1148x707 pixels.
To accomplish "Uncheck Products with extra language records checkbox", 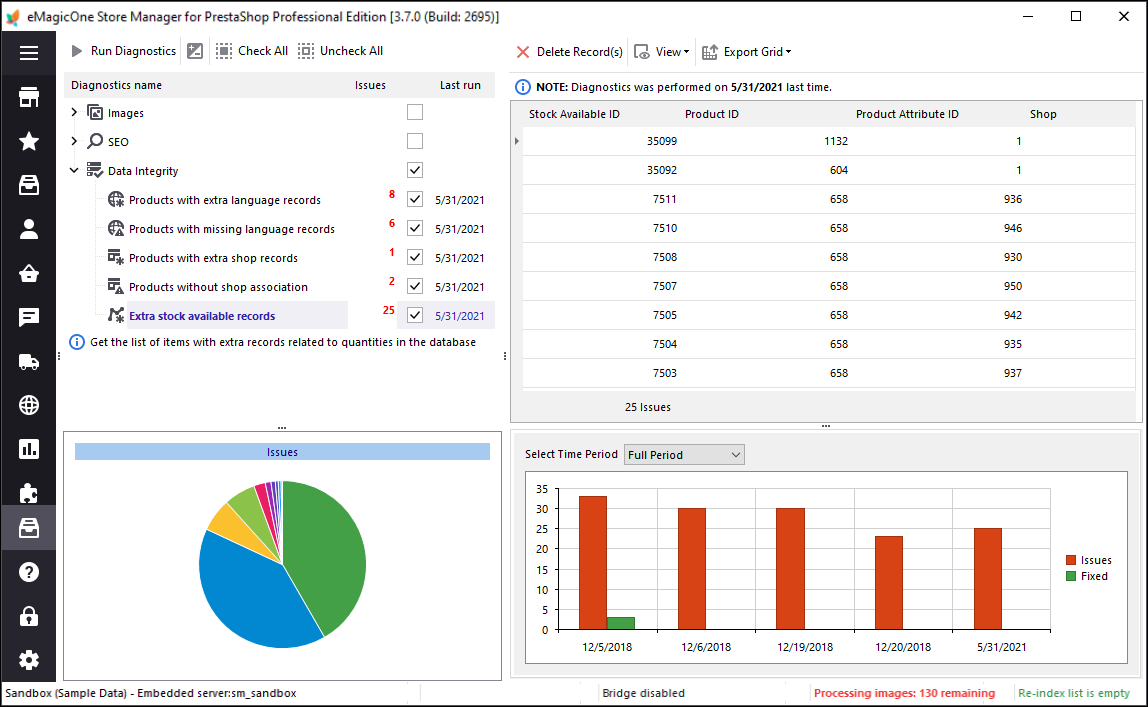I will [x=415, y=199].
